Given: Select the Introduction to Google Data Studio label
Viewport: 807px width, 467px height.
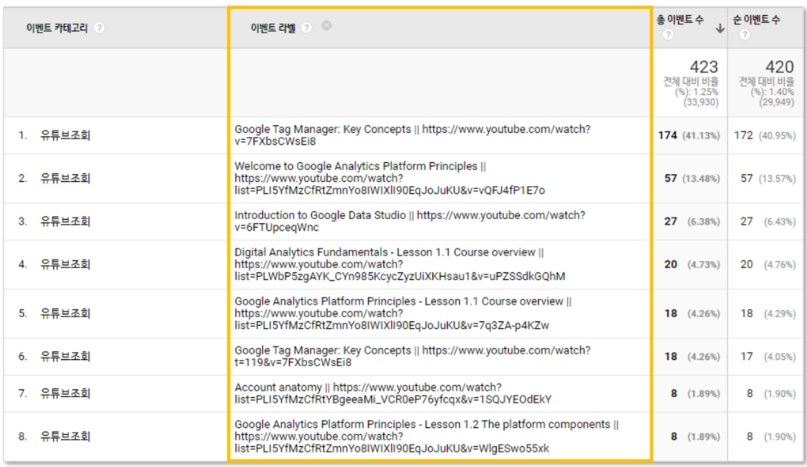Looking at the screenshot, I should click(x=410, y=221).
